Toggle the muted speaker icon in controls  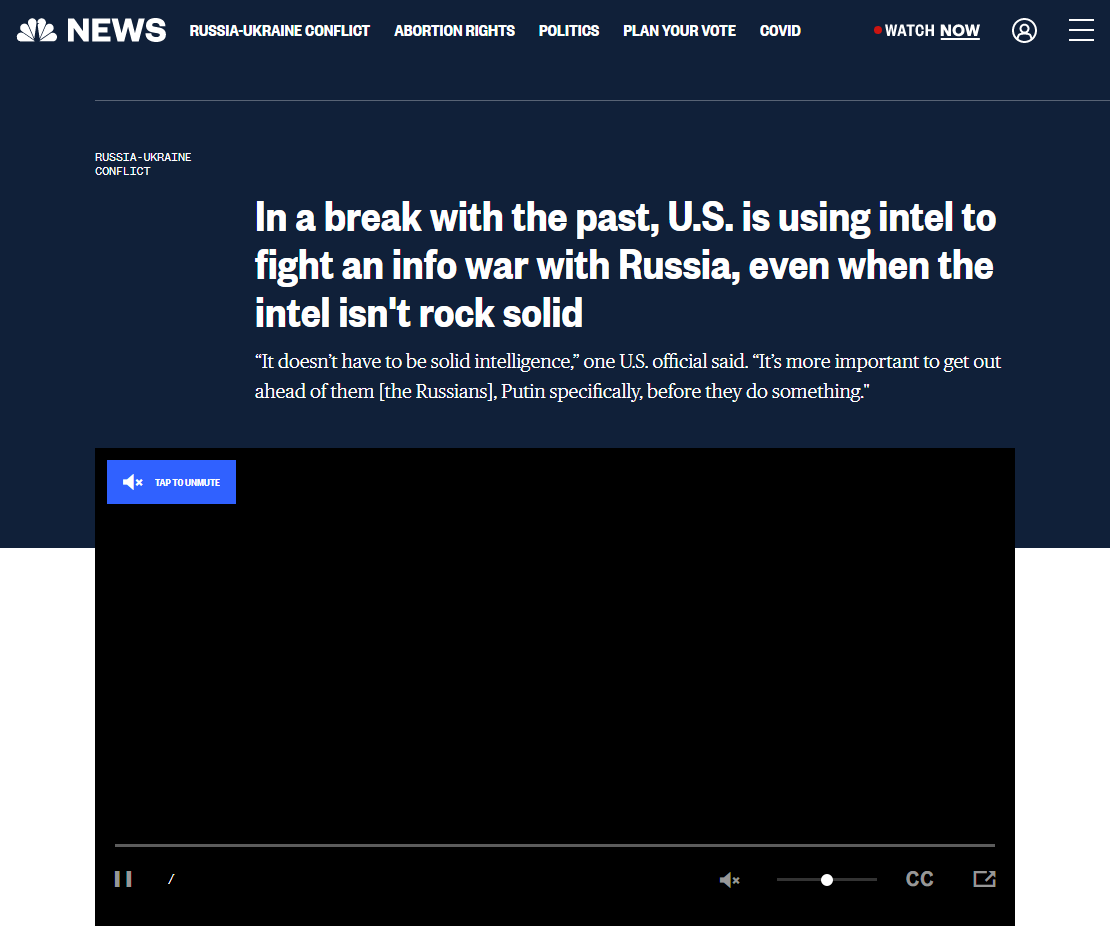729,880
